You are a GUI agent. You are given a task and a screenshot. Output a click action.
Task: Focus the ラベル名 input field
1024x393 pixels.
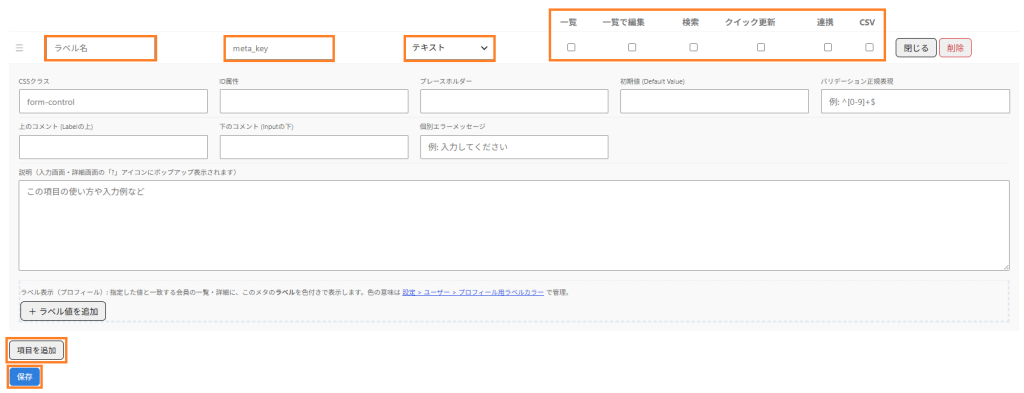(x=101, y=48)
